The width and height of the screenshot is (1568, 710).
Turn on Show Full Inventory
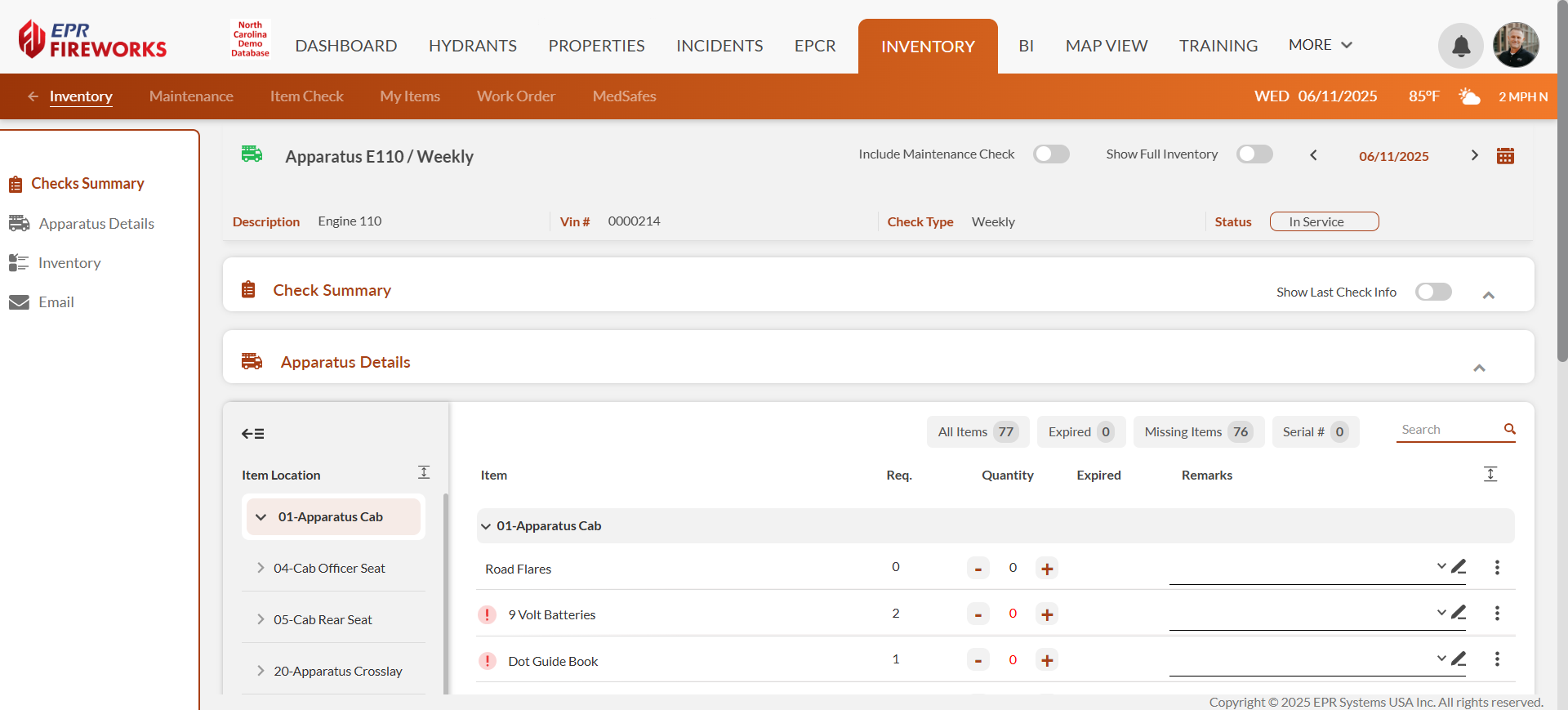(1254, 154)
